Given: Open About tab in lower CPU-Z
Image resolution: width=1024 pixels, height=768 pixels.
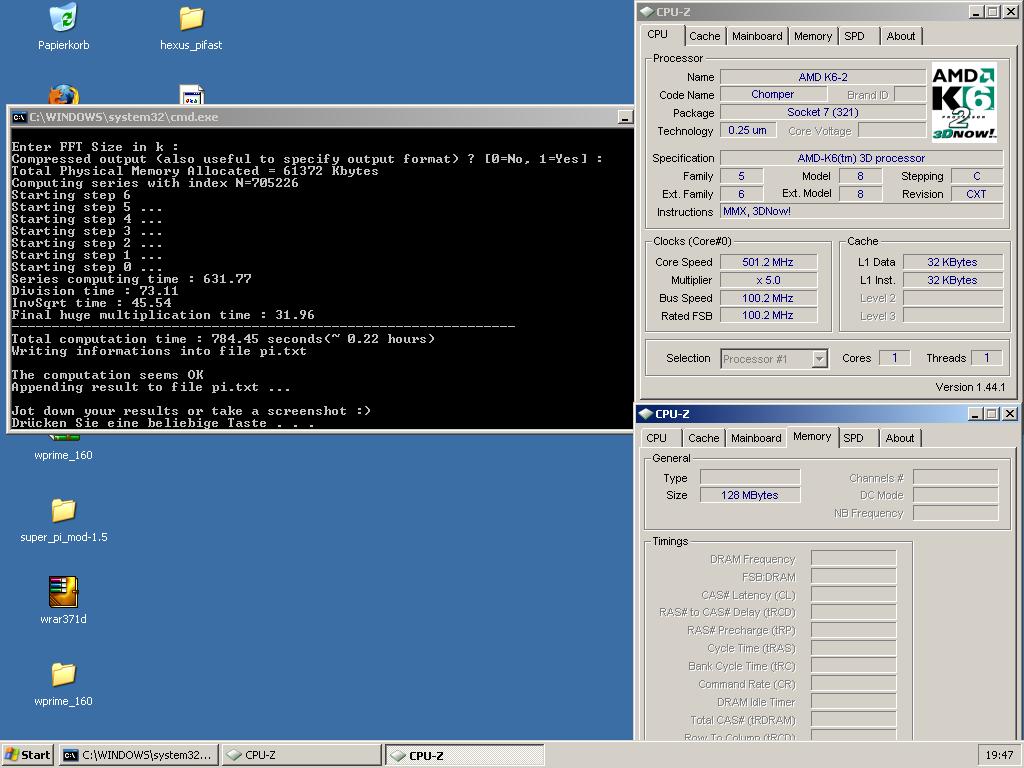Looking at the screenshot, I should [900, 438].
